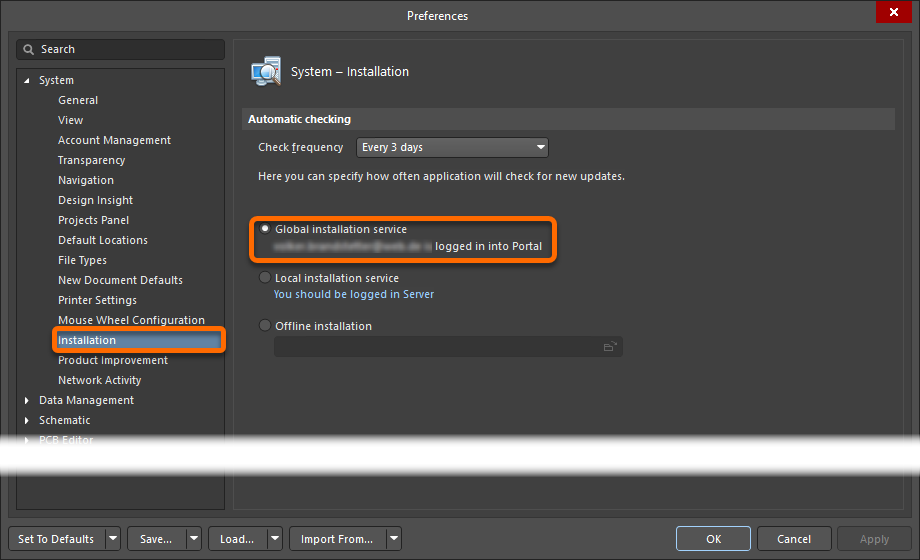Expand the Data Management tree node

26,400
